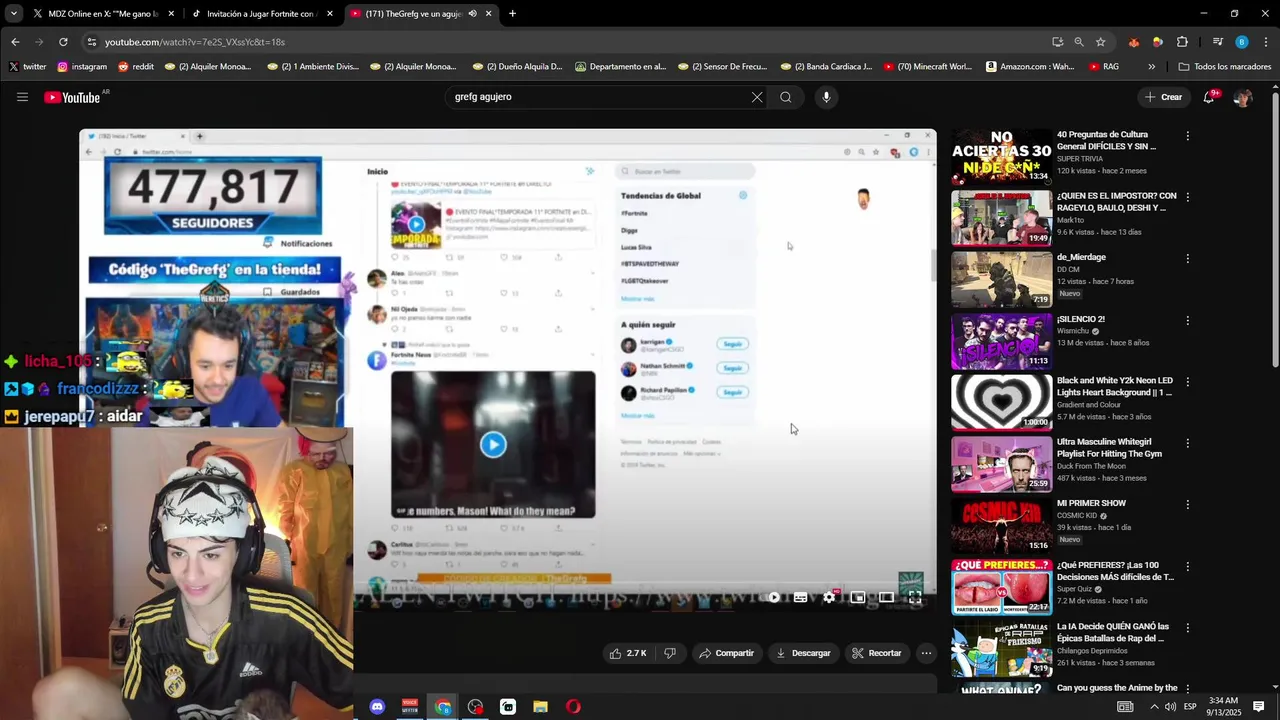1280x720 pixels.
Task: Run the search with the magnifier button
Action: pos(786,97)
